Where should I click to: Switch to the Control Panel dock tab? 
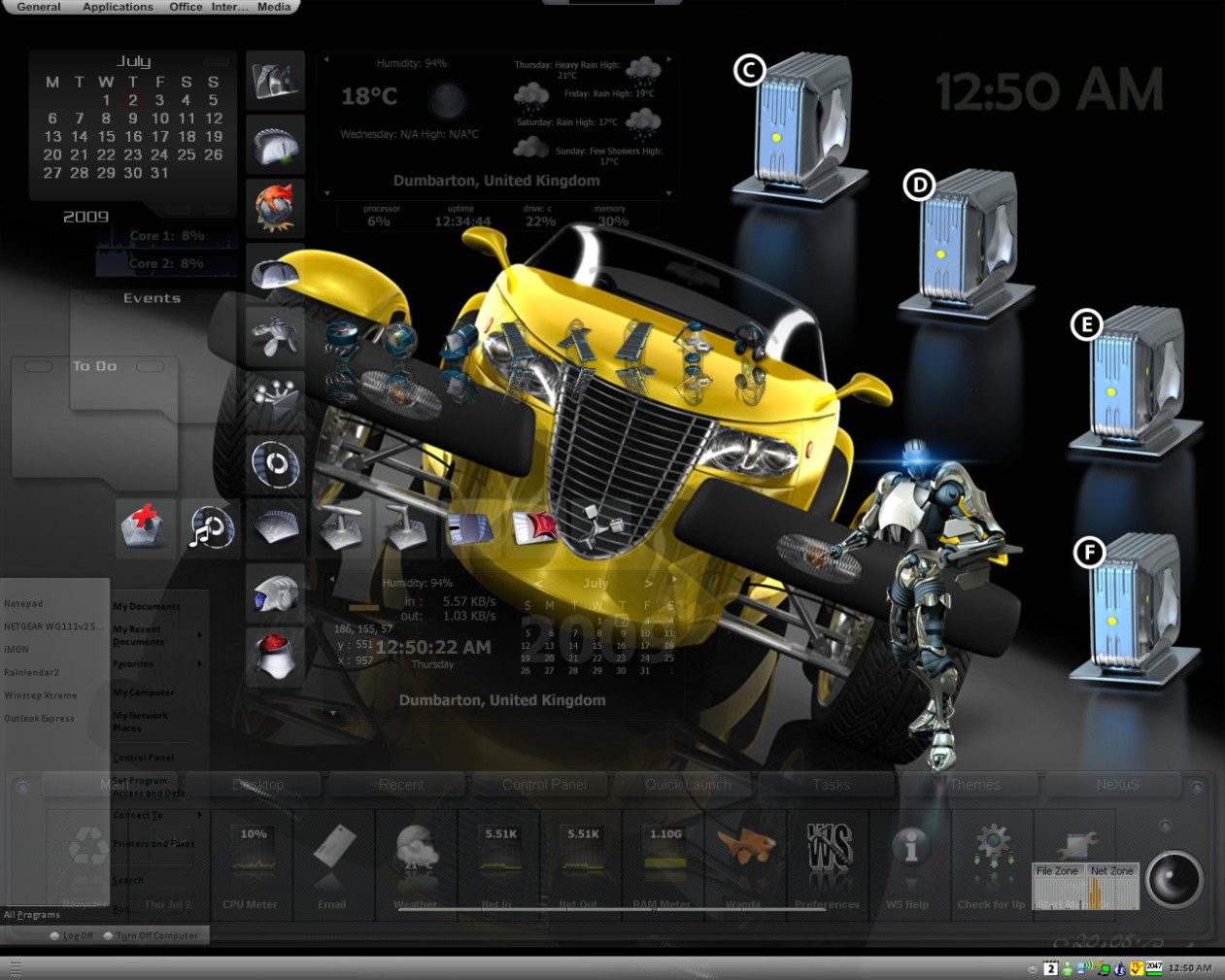[544, 785]
